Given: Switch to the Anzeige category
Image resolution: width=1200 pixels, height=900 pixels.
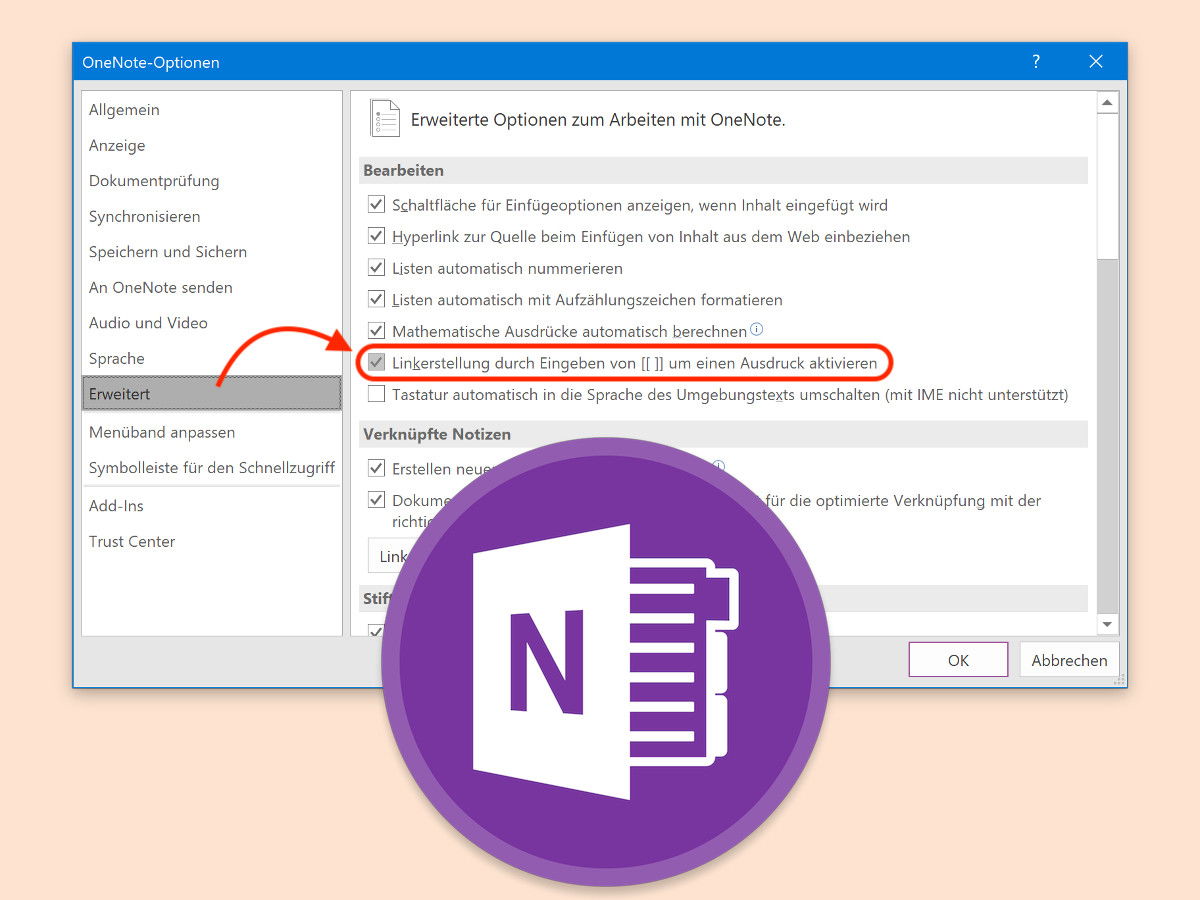Looking at the screenshot, I should click(x=212, y=145).
